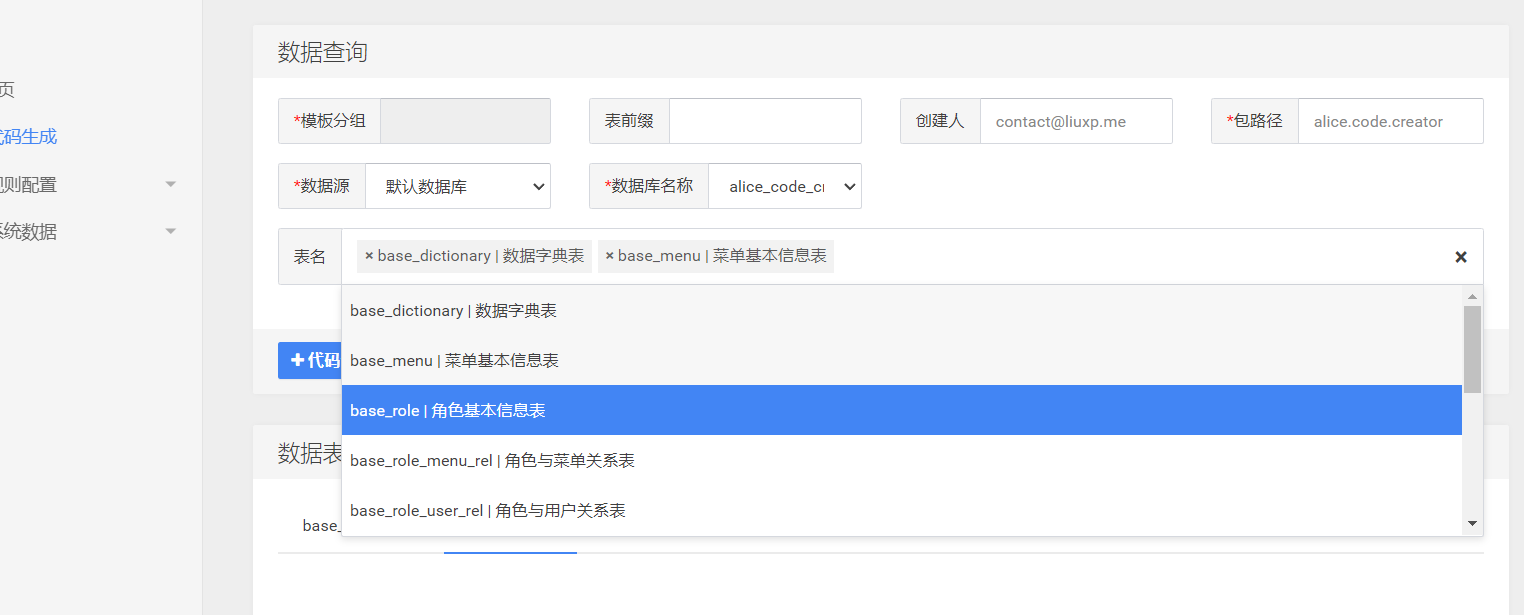Click the 包路径 input field
The image size is (1524, 615).
coord(1391,121)
